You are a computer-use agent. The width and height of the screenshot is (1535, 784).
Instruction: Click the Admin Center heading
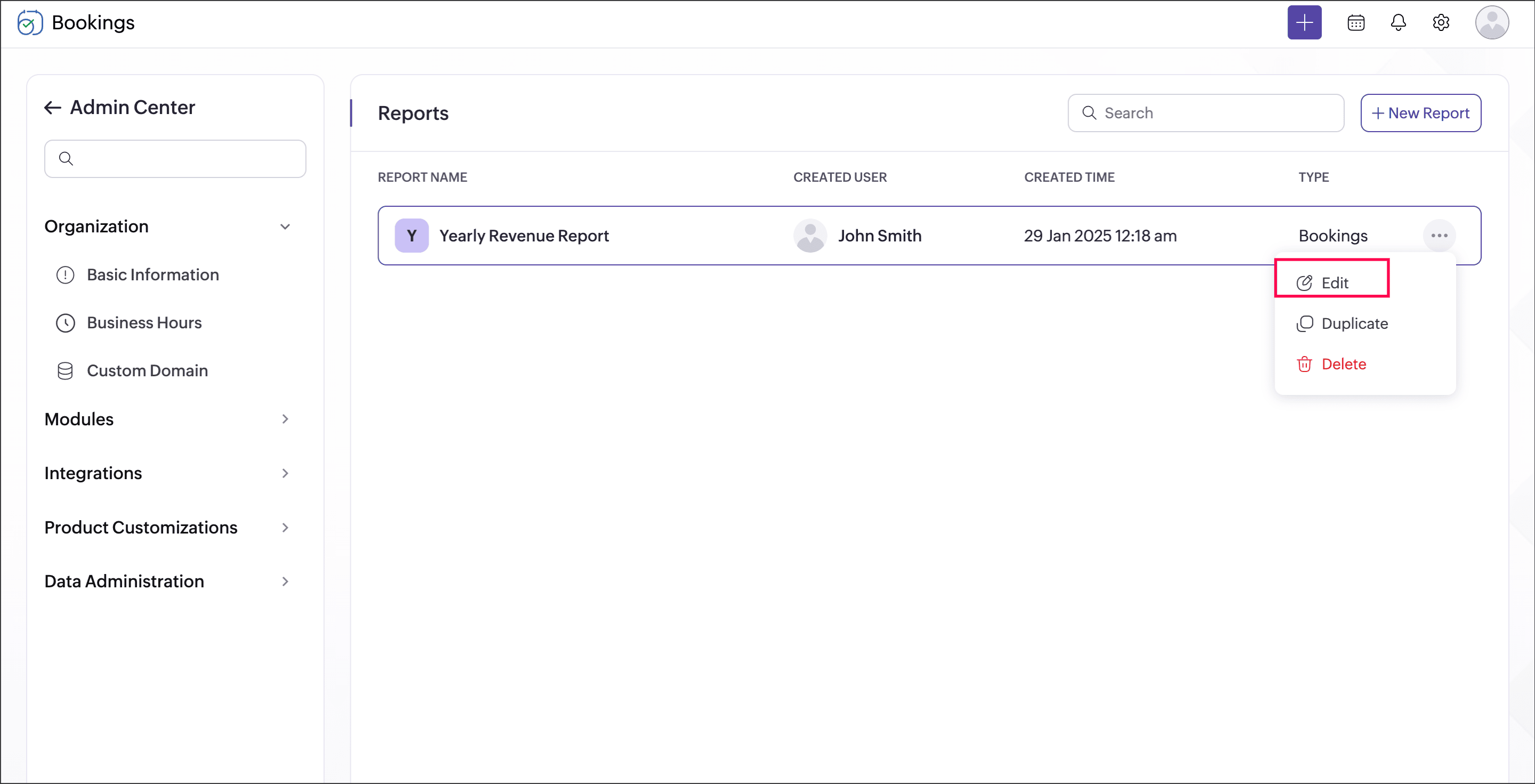(132, 107)
